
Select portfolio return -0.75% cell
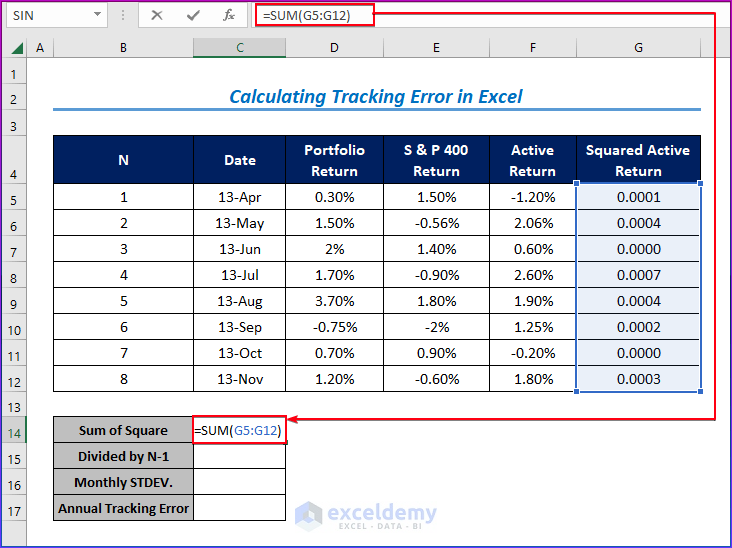[x=334, y=327]
